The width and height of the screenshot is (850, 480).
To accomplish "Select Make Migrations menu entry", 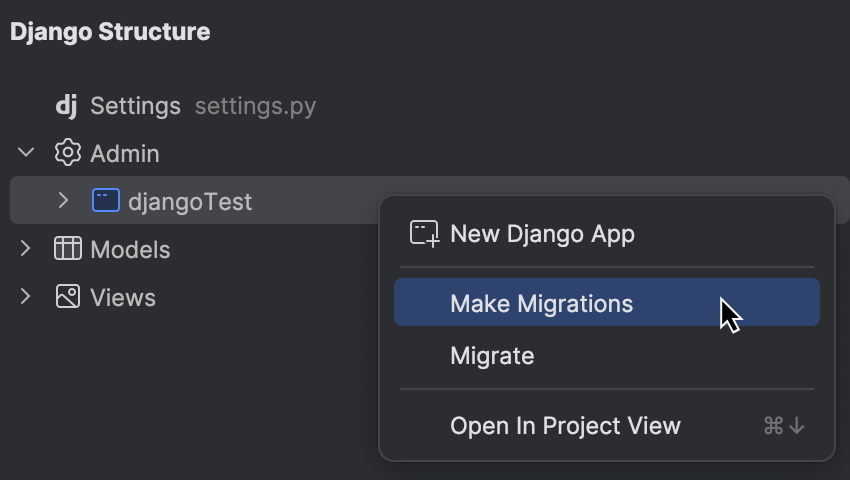I will pos(607,303).
